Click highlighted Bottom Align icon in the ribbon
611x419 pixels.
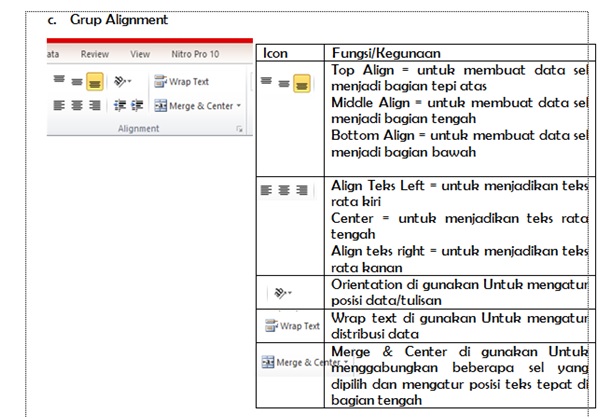point(95,81)
